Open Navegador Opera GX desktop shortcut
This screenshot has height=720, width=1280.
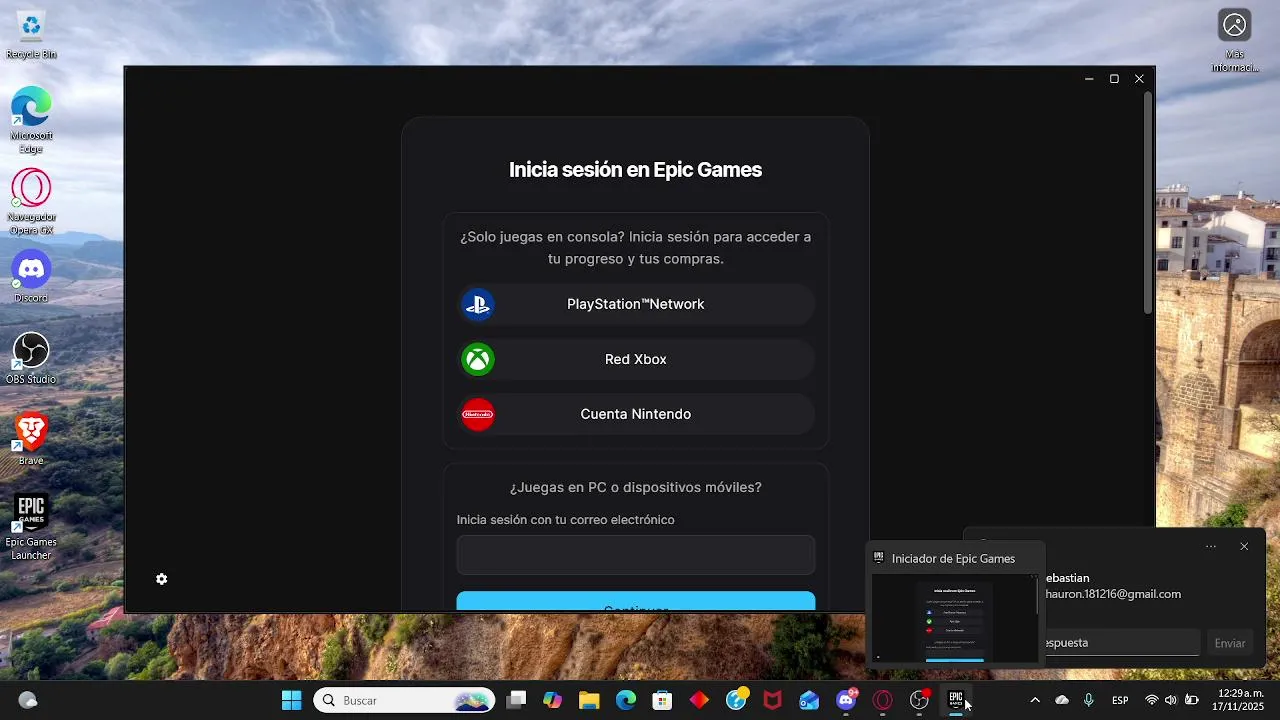click(x=31, y=203)
